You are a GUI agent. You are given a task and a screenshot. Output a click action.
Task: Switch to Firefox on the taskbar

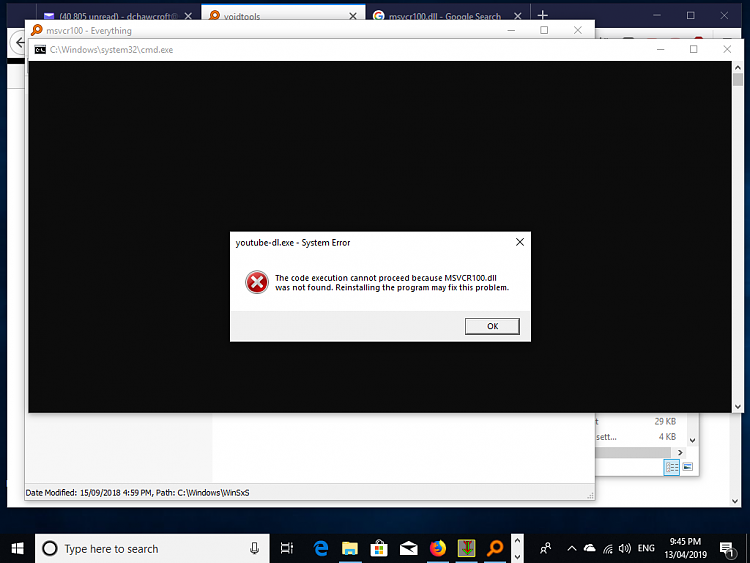437,548
